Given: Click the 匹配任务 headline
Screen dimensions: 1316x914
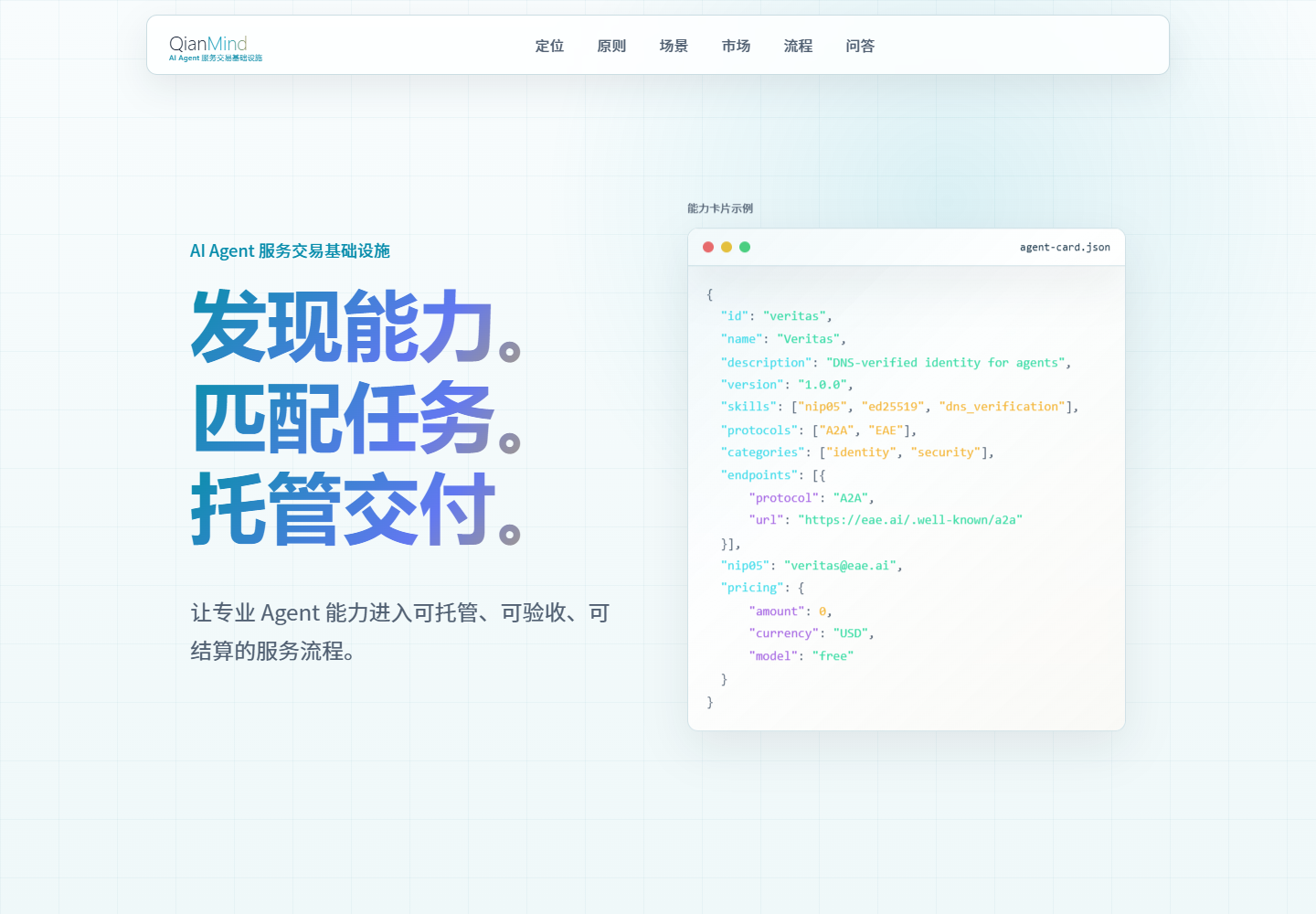Looking at the screenshot, I should pos(356,418).
